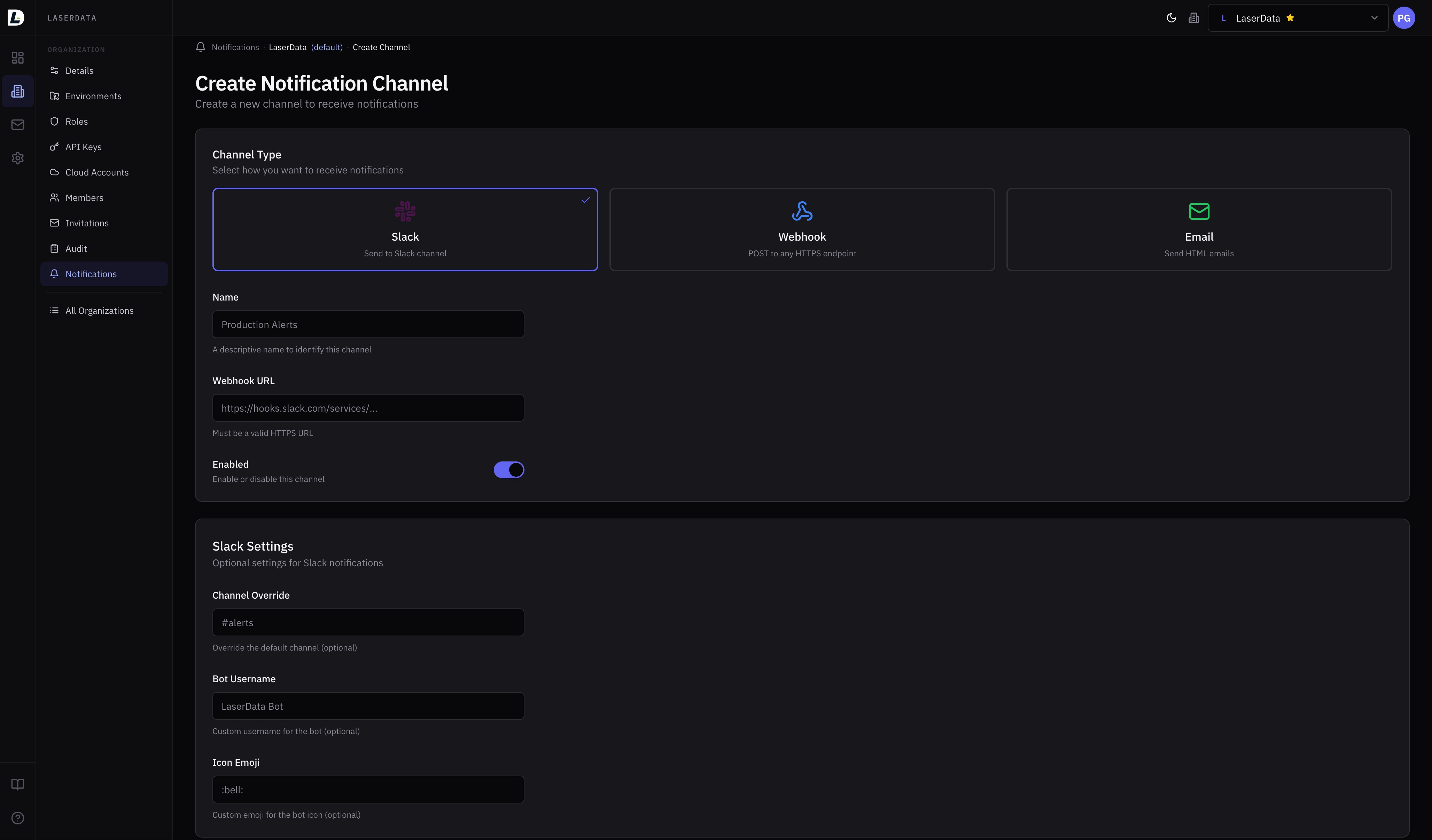This screenshot has width=1432, height=840.
Task: Click the yellow star next to LaserData
Action: pyautogui.click(x=1290, y=18)
